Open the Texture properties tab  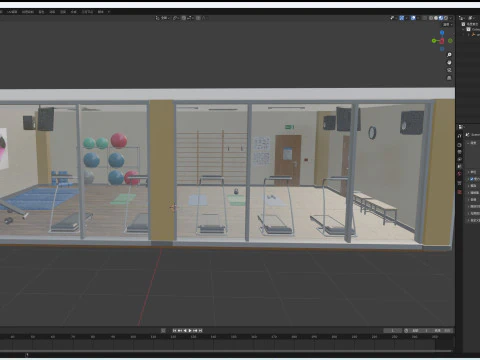(x=460, y=192)
